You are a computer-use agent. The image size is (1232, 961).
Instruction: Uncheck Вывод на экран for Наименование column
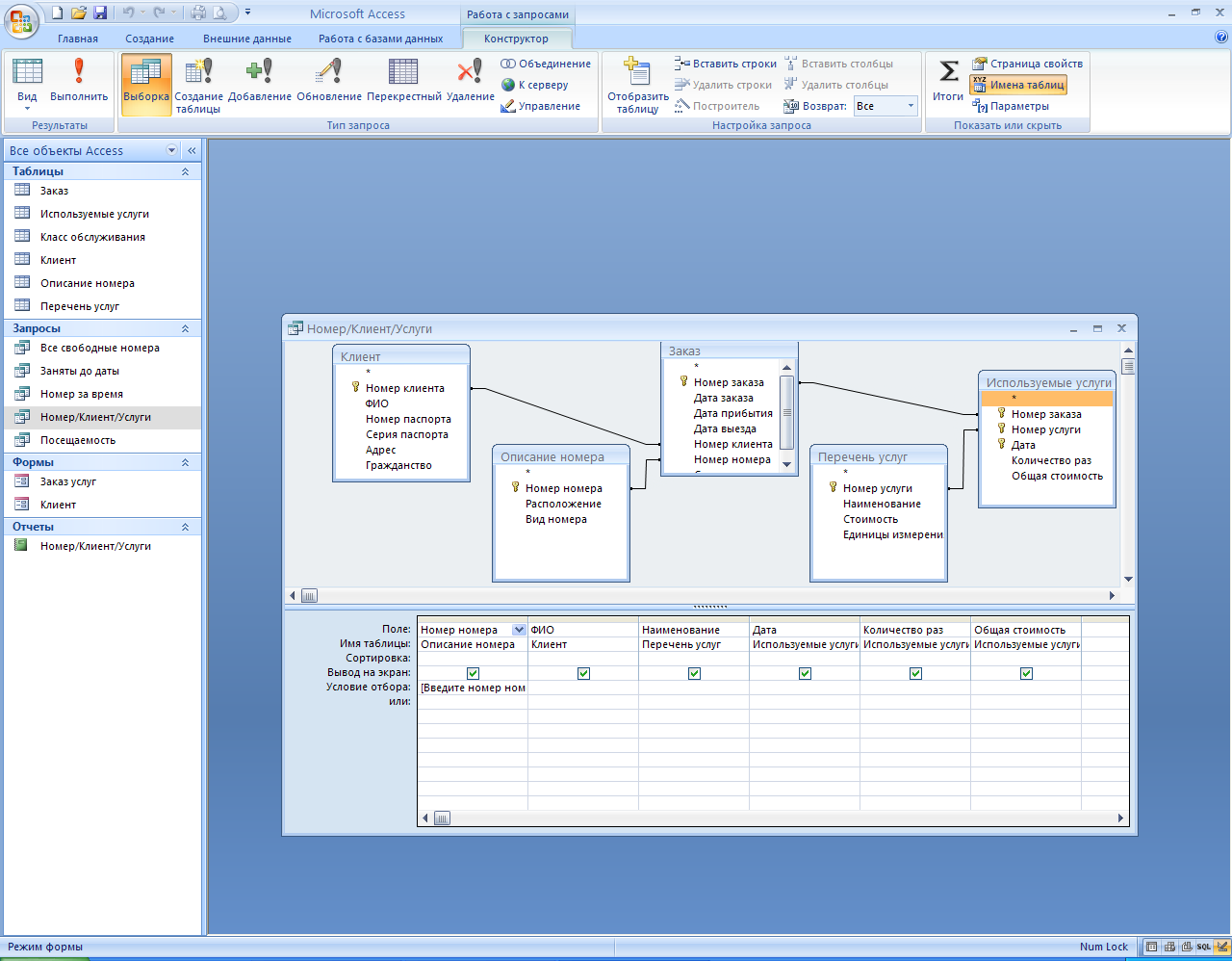[x=694, y=673]
